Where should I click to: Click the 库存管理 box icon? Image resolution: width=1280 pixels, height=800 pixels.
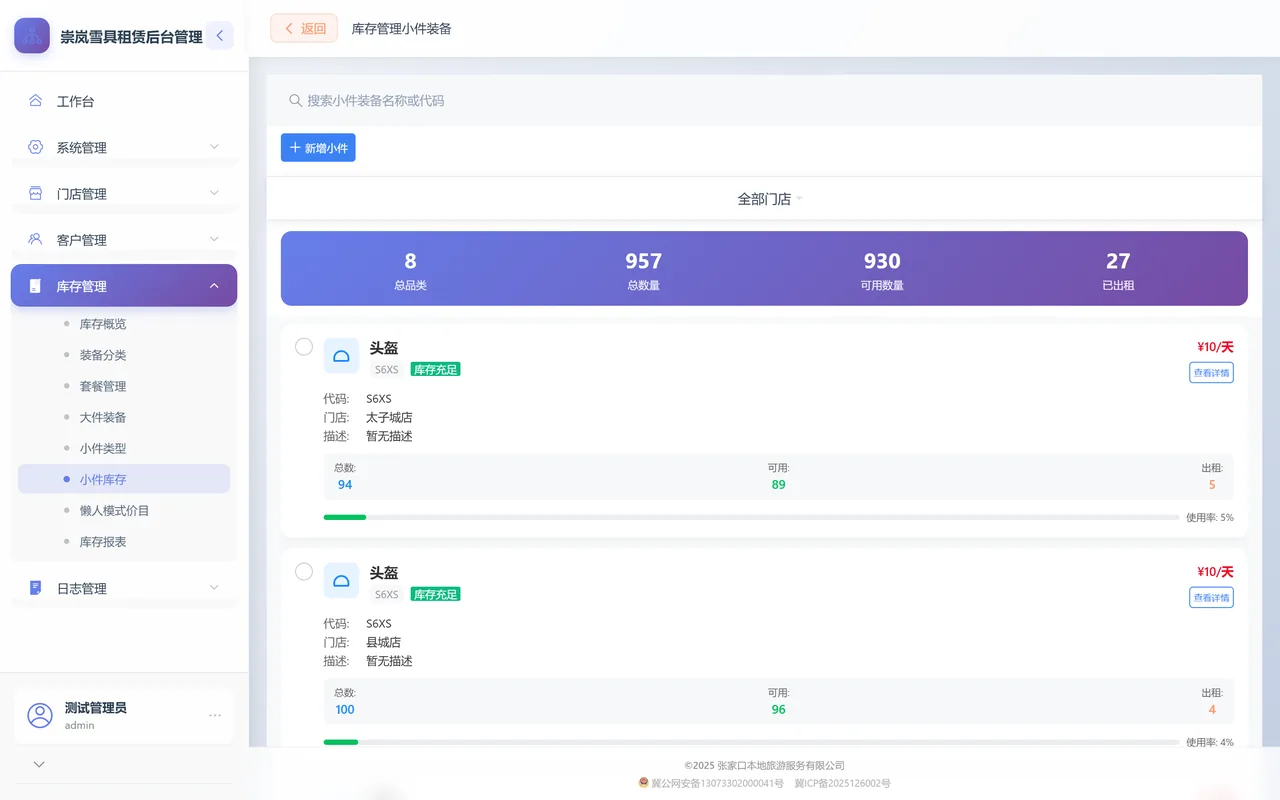(x=36, y=286)
